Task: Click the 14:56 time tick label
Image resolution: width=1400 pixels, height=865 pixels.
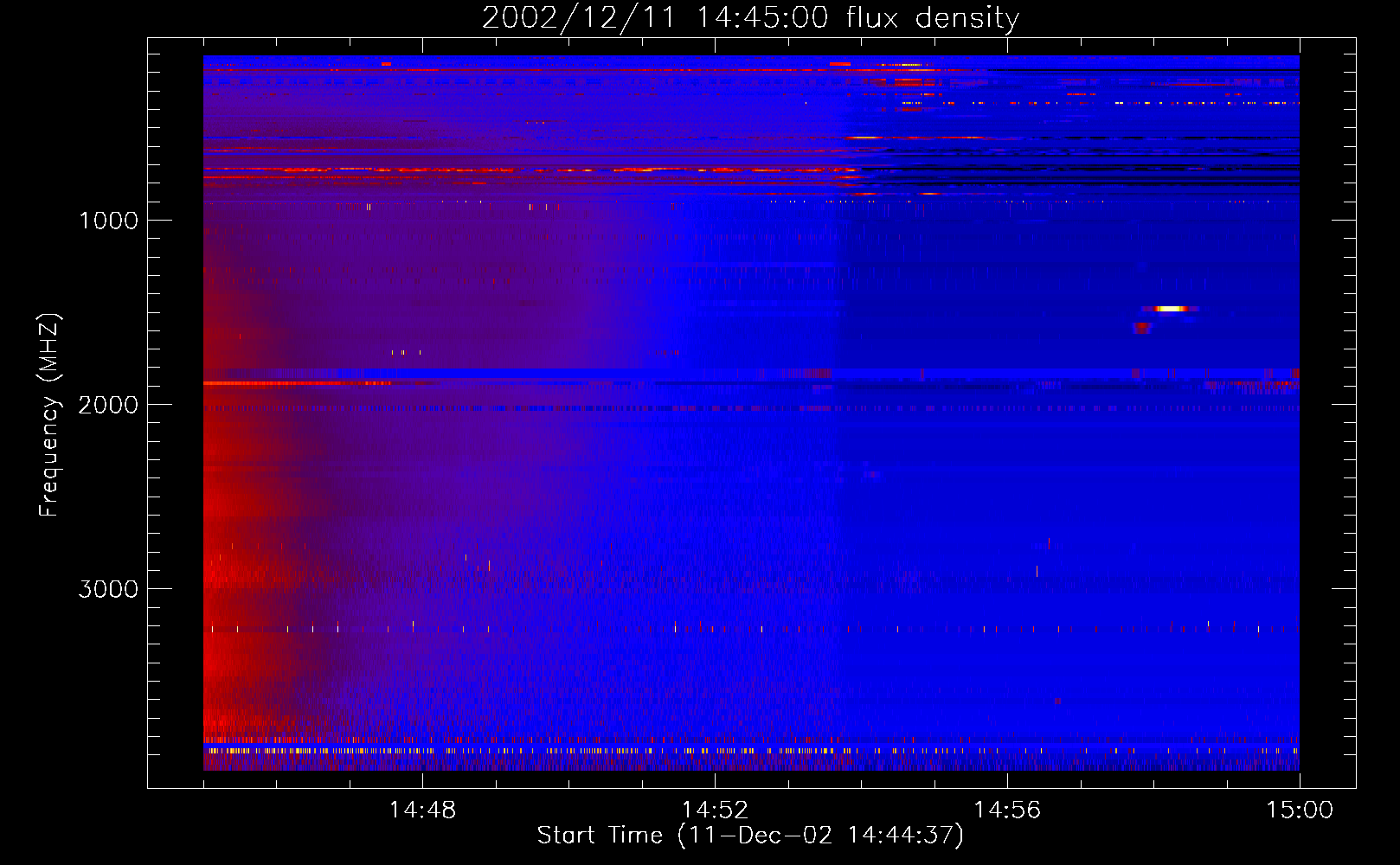Action: point(1007,811)
